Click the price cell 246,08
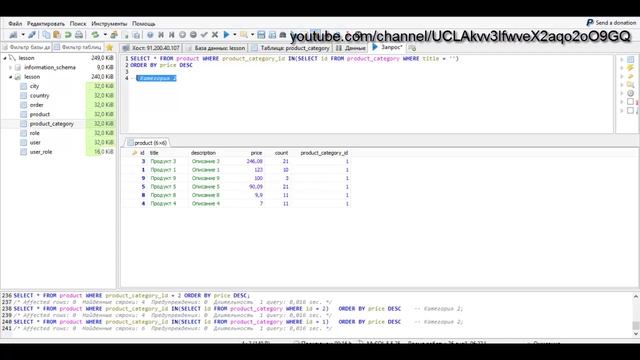 254,162
